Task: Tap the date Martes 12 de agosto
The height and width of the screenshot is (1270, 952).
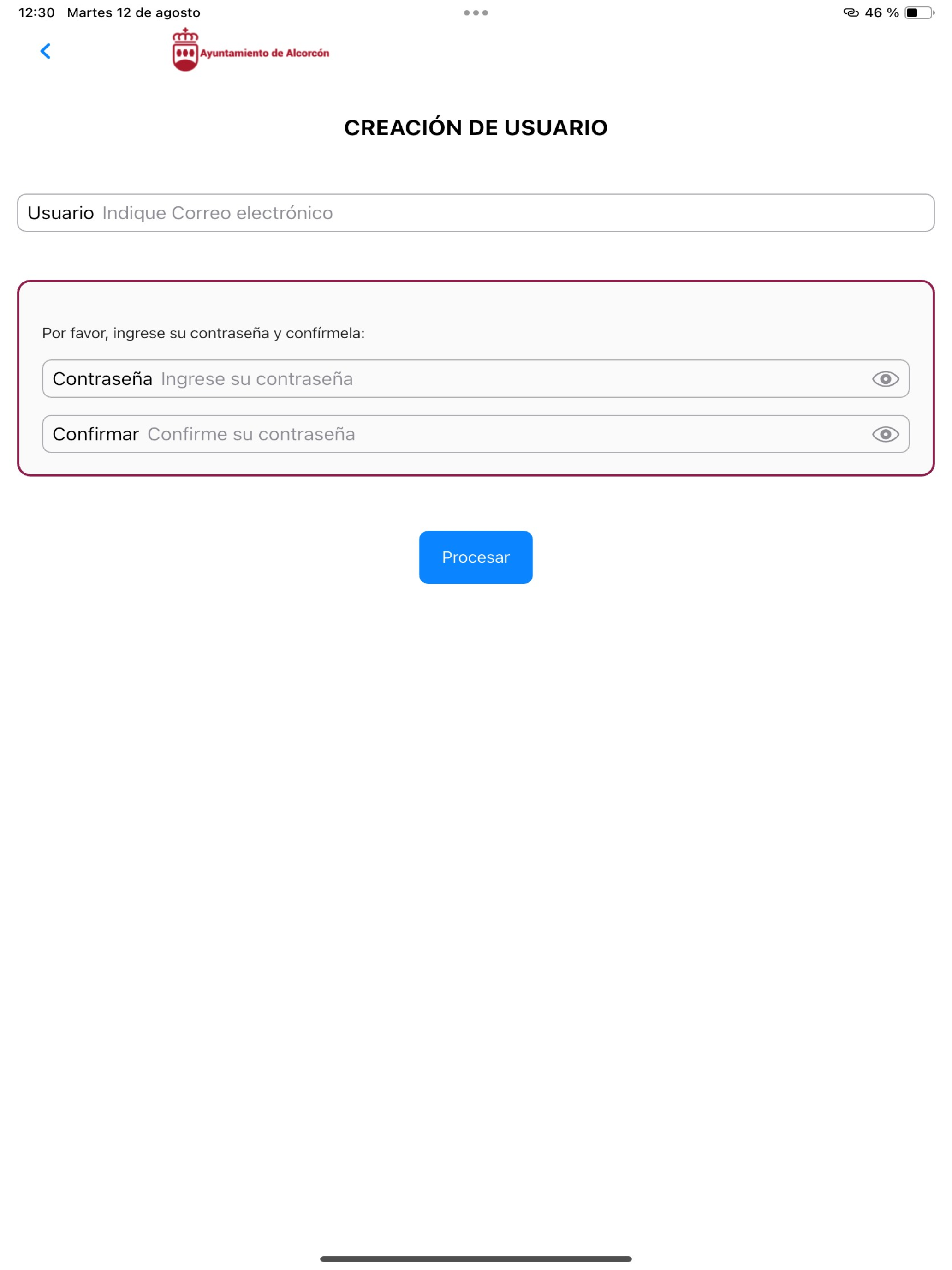Action: [x=134, y=12]
